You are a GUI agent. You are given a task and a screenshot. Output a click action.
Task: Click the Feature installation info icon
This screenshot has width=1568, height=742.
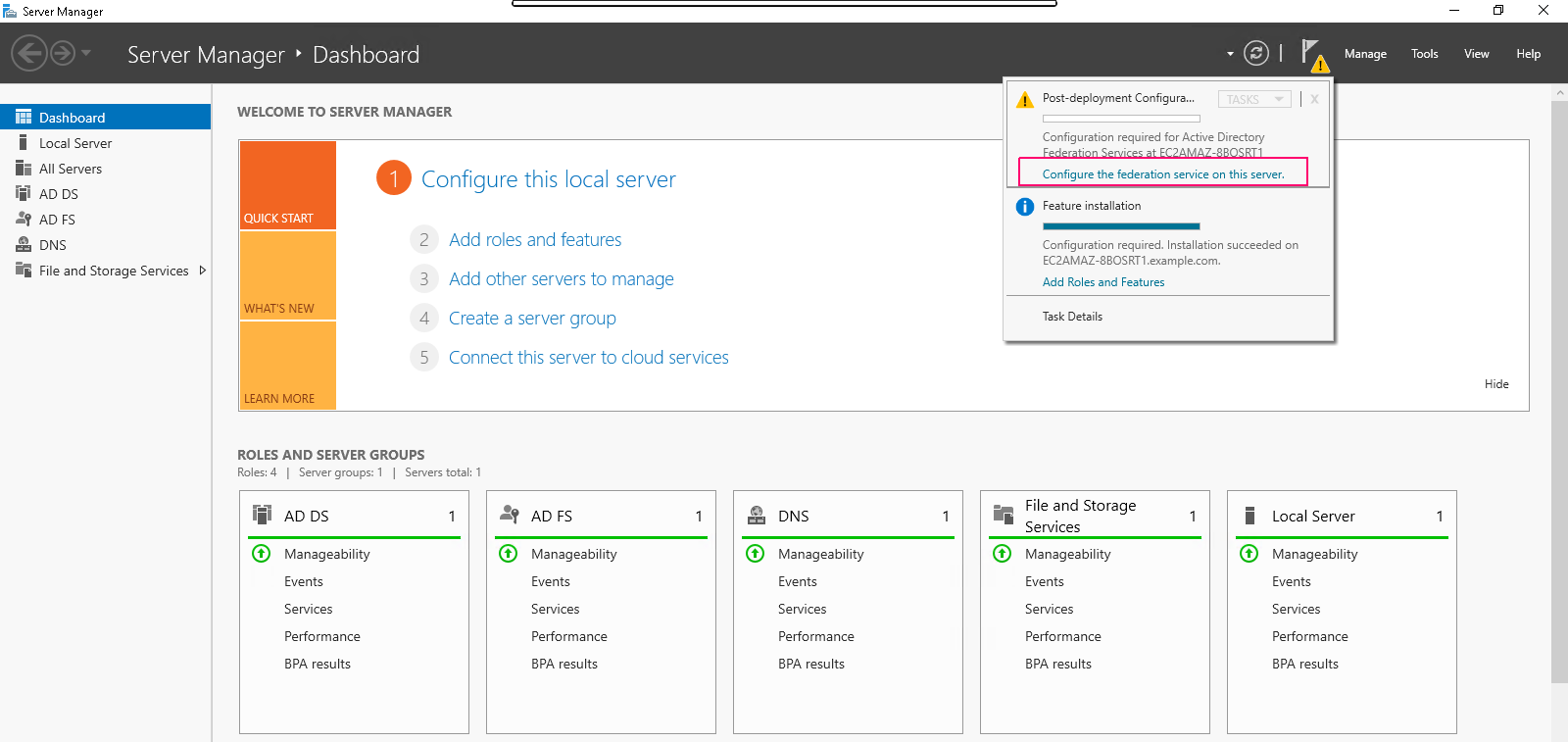pyautogui.click(x=1025, y=207)
